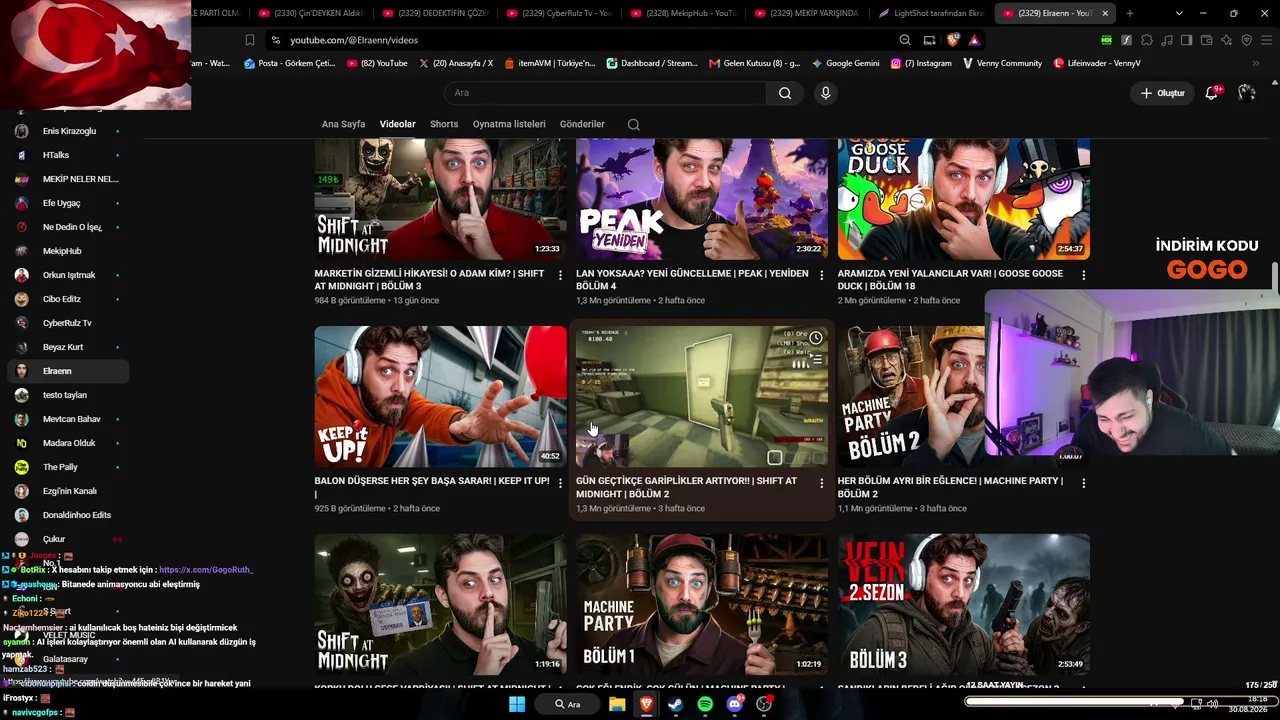Open Steam from the taskbar
The height and width of the screenshot is (720, 1280).
click(676, 704)
